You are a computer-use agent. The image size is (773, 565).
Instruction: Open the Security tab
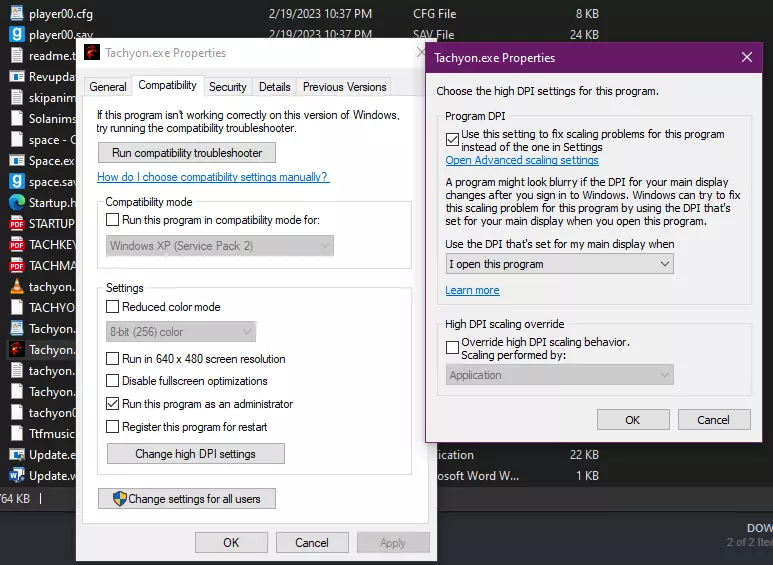coord(228,87)
